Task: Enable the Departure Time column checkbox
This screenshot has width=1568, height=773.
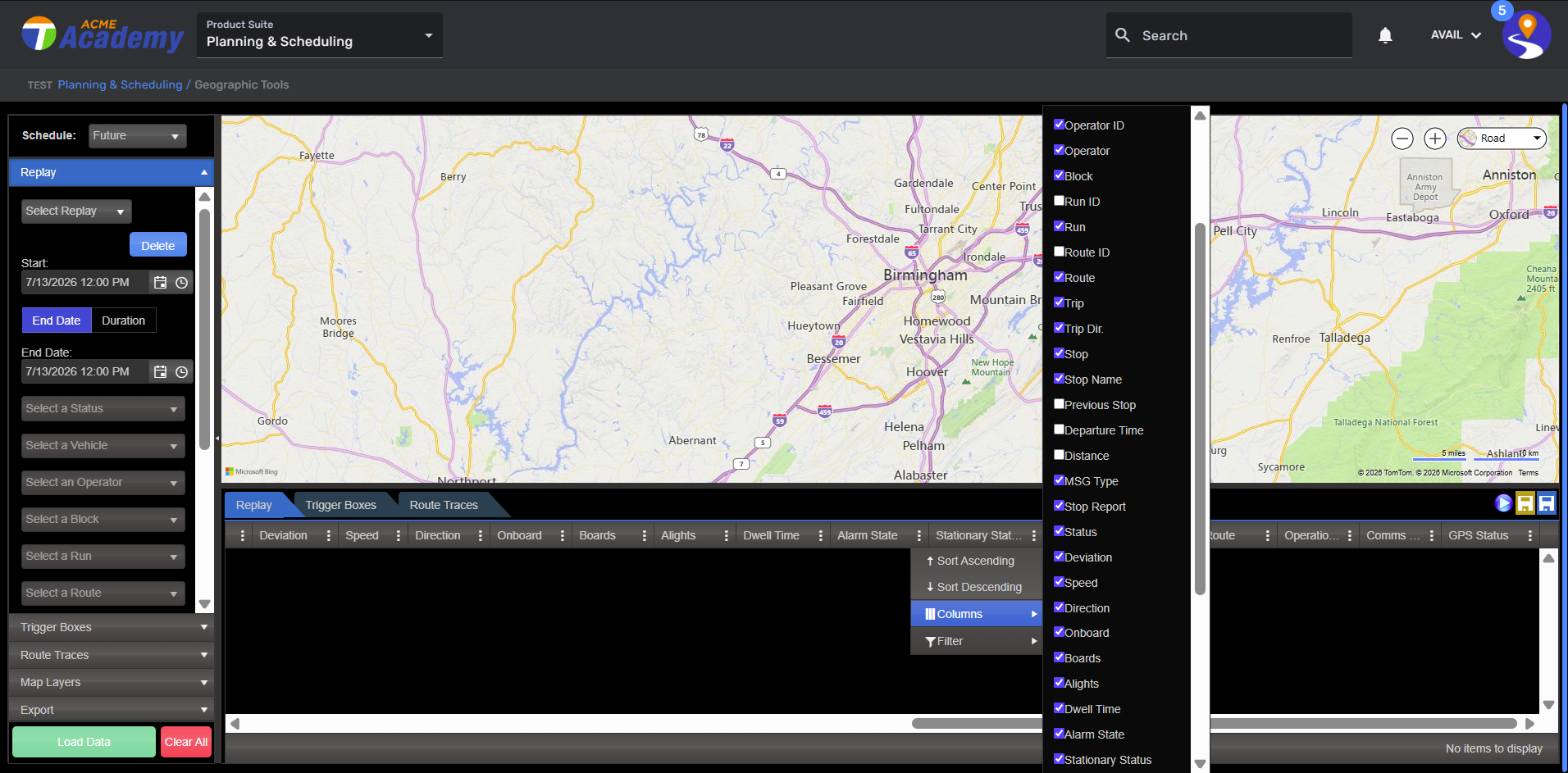Action: click(1059, 430)
